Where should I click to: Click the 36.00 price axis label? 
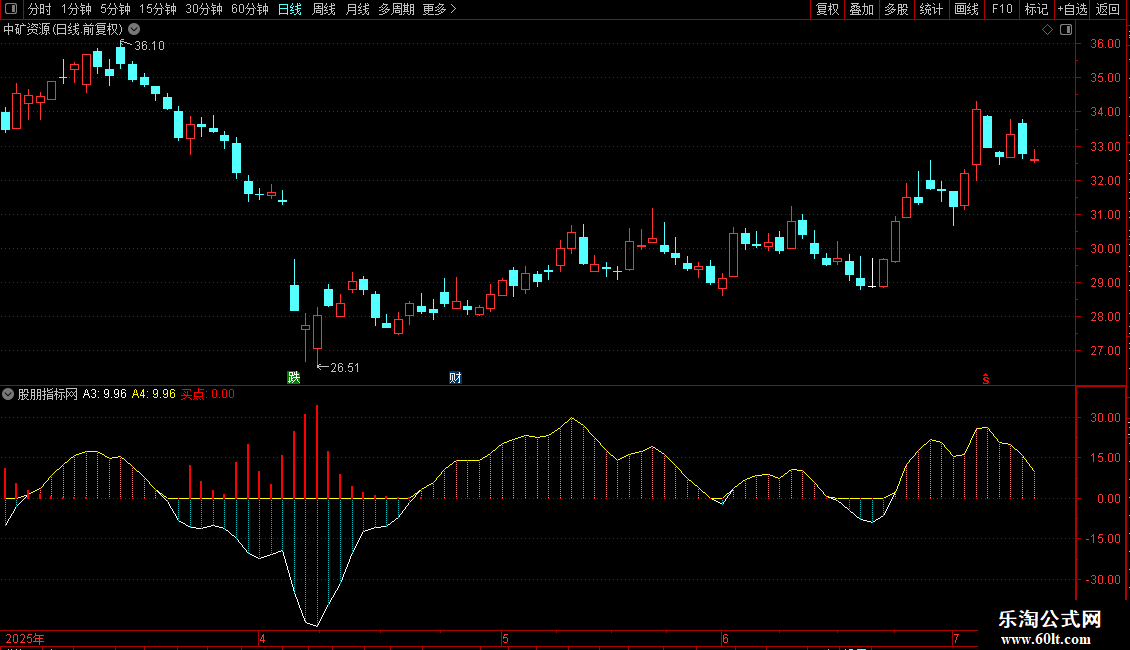[1105, 44]
